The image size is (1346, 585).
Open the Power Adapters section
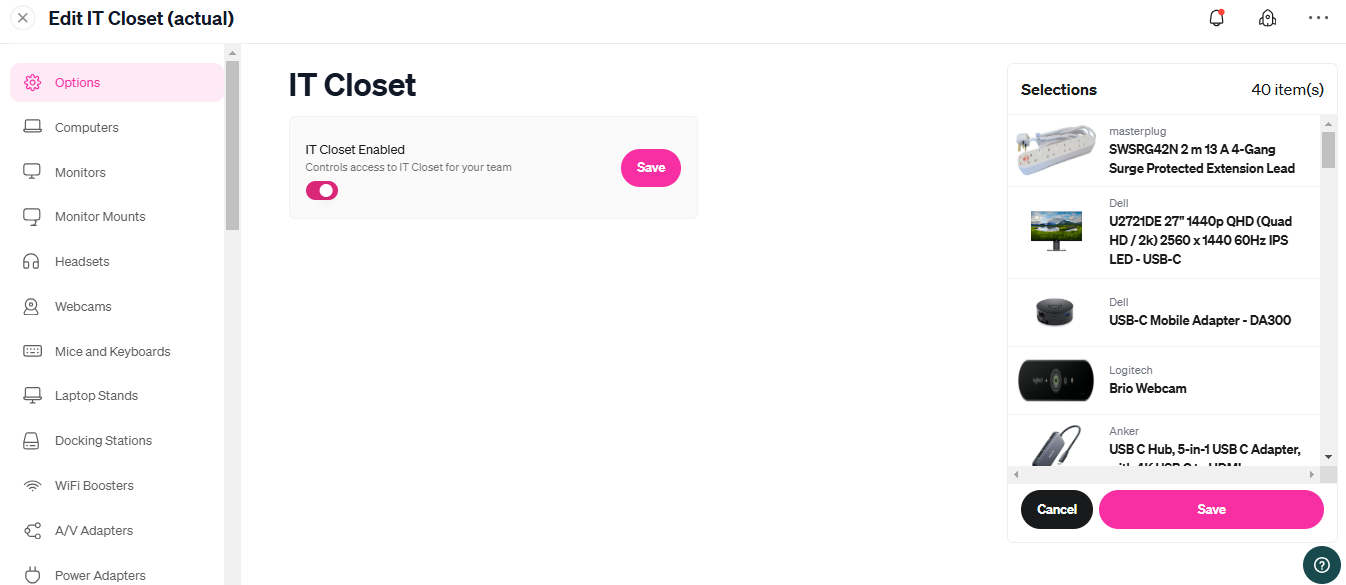coord(100,575)
